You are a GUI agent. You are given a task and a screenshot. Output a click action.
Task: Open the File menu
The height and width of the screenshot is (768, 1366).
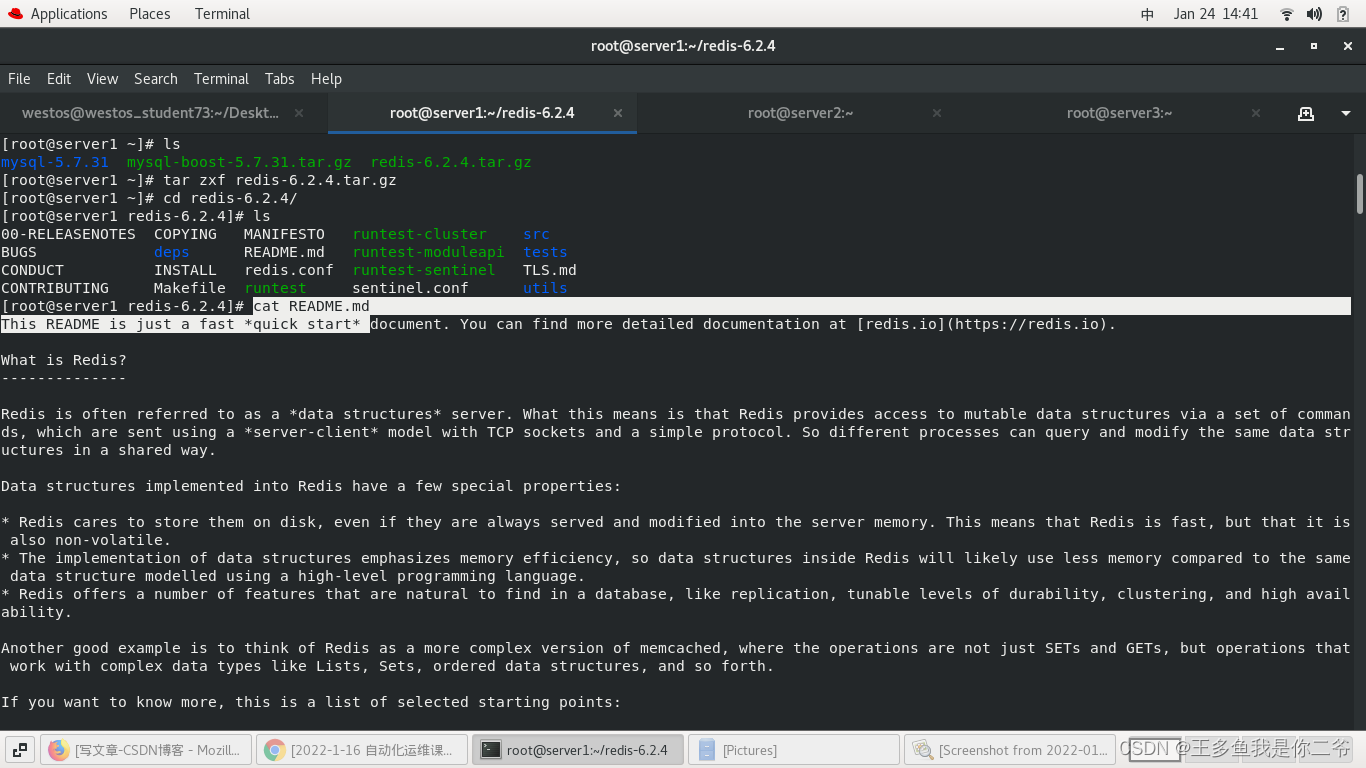pyautogui.click(x=19, y=79)
